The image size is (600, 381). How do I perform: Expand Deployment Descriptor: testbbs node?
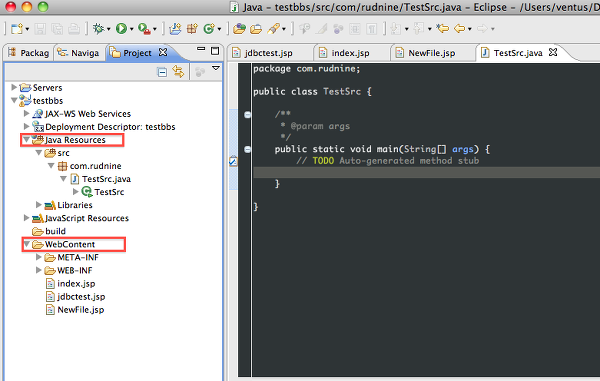26,126
